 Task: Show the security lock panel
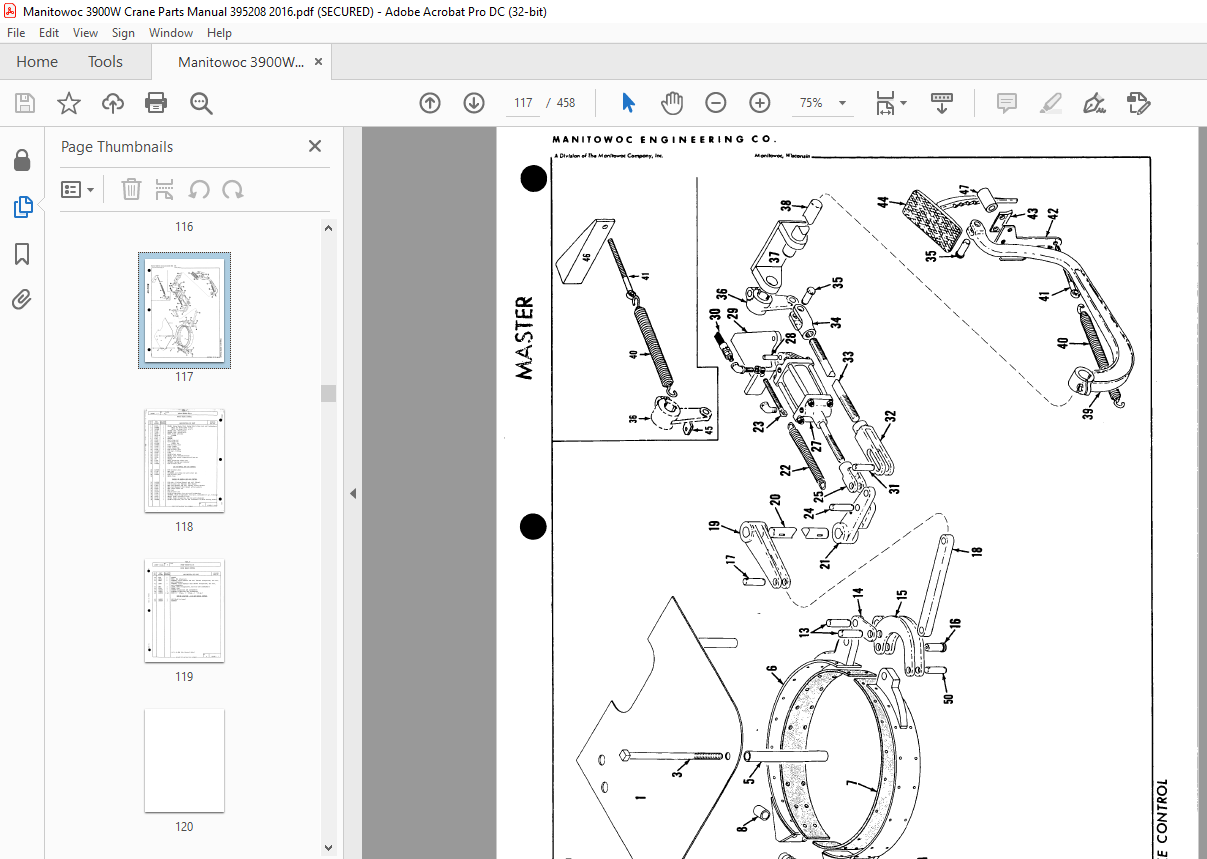[22, 160]
